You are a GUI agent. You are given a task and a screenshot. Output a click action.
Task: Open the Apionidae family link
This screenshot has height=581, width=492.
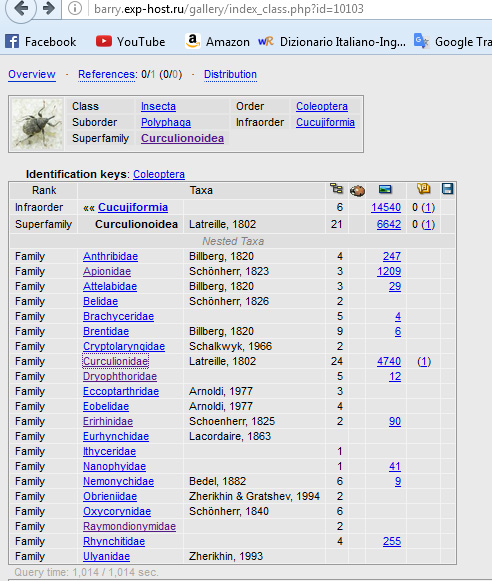(x=107, y=272)
